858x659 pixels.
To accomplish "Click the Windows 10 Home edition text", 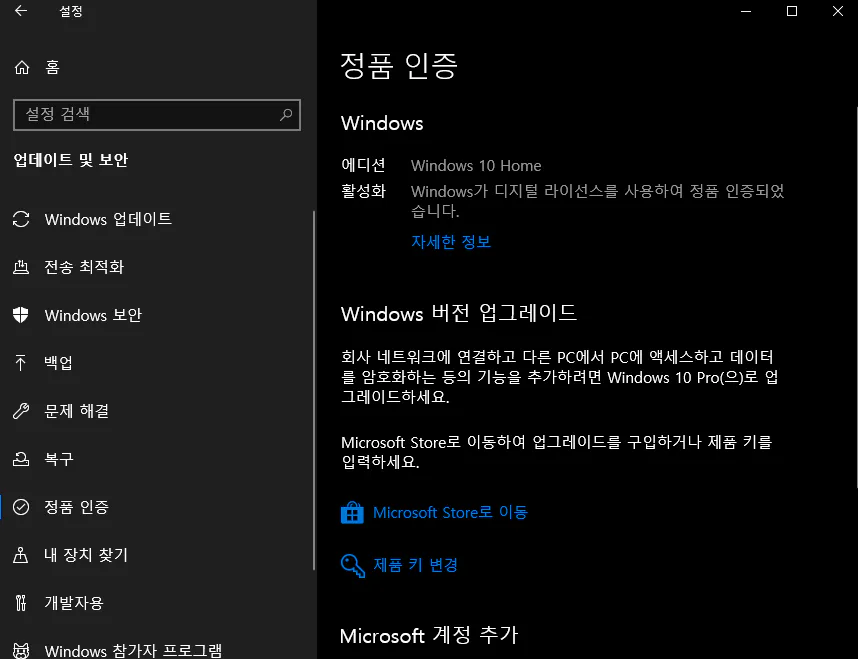I will [476, 166].
